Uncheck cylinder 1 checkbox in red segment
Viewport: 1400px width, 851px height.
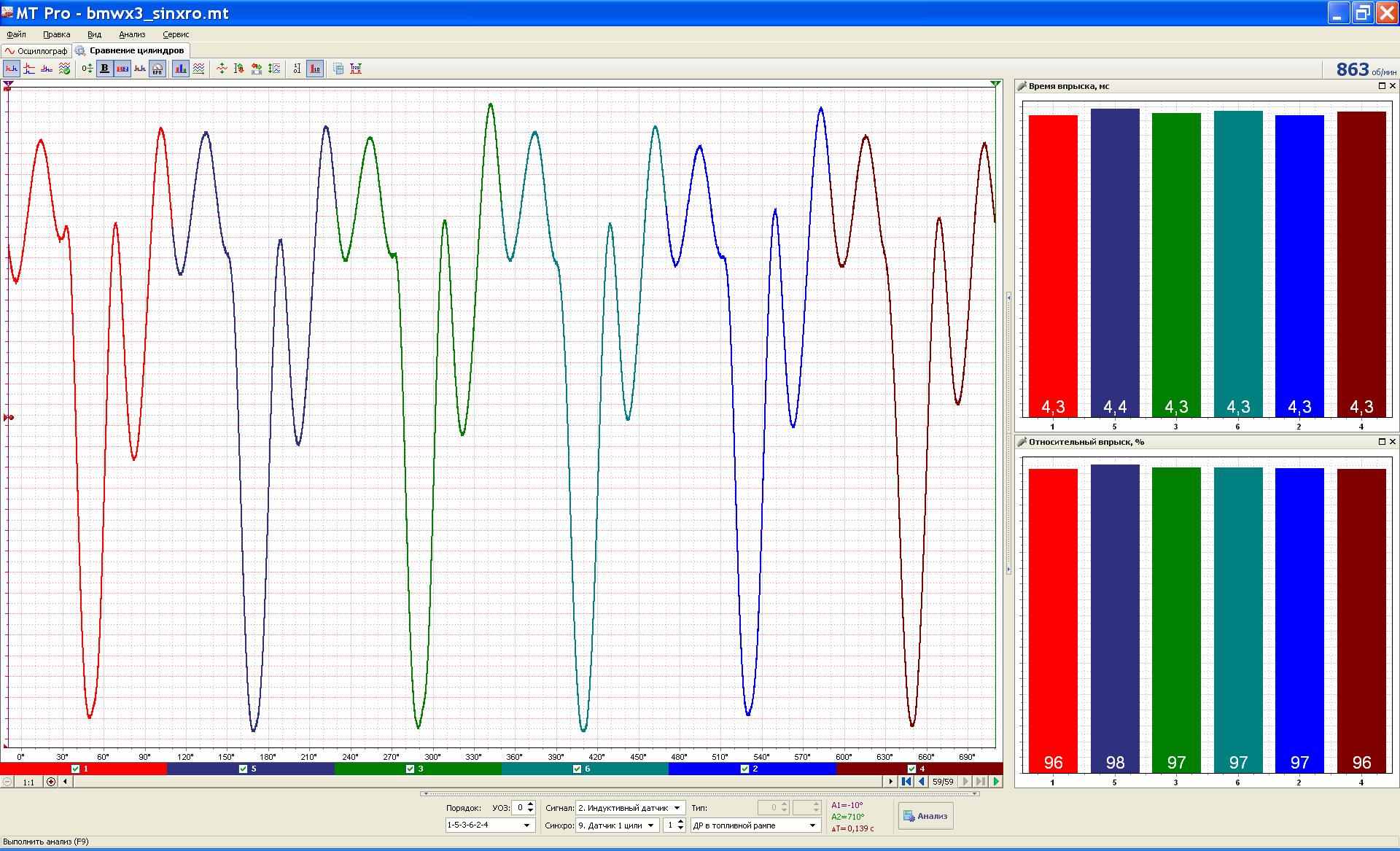[x=76, y=769]
